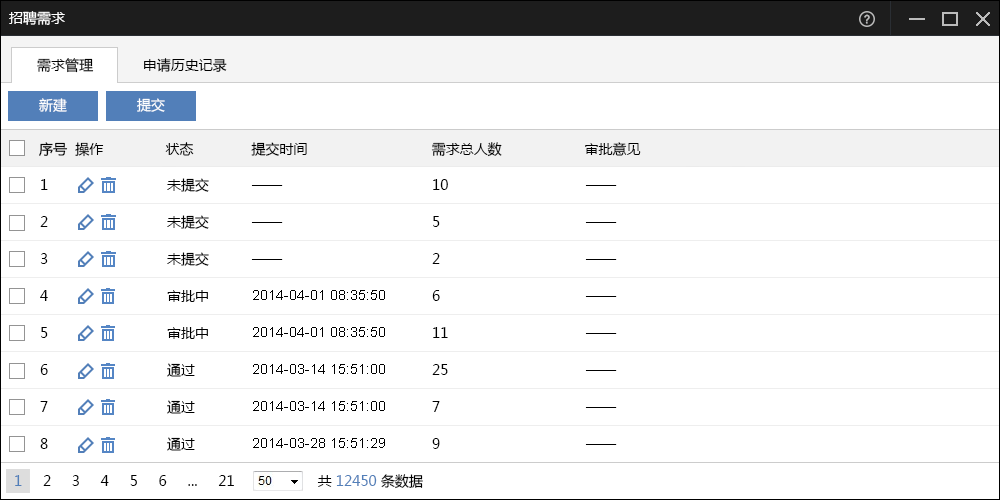Click the edit pencil icon for row 1
Screen dimensions: 1000x500
pyautogui.click(x=85, y=185)
